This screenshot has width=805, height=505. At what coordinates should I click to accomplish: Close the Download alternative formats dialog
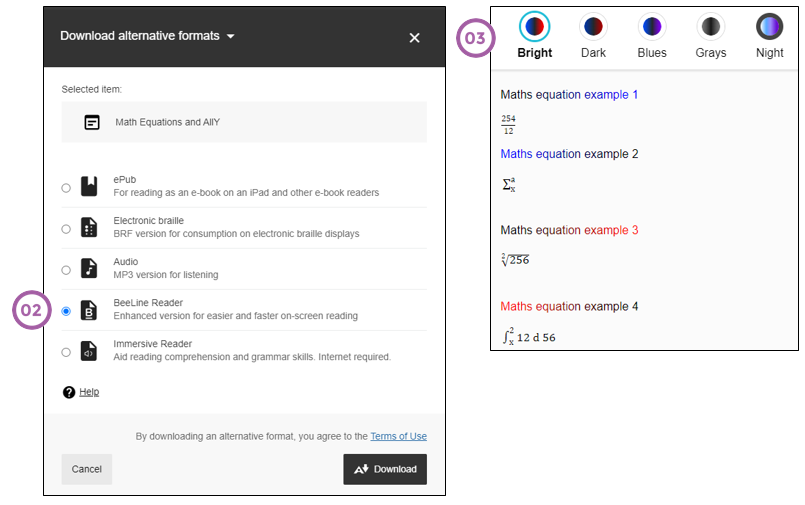click(x=414, y=38)
